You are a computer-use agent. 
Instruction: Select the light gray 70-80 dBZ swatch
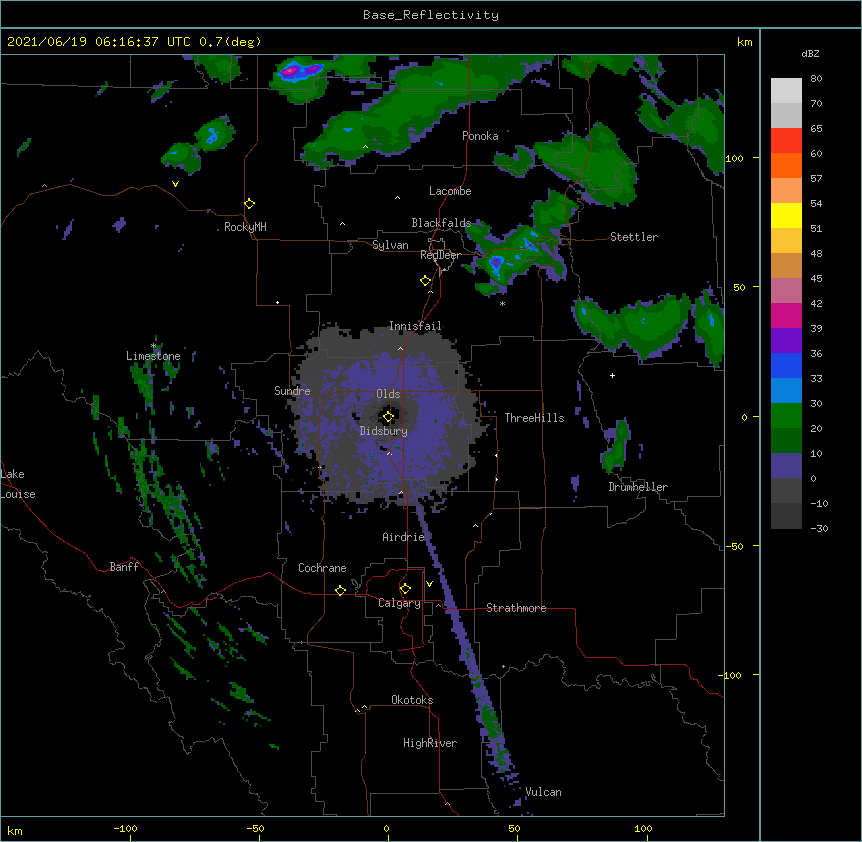click(x=786, y=90)
